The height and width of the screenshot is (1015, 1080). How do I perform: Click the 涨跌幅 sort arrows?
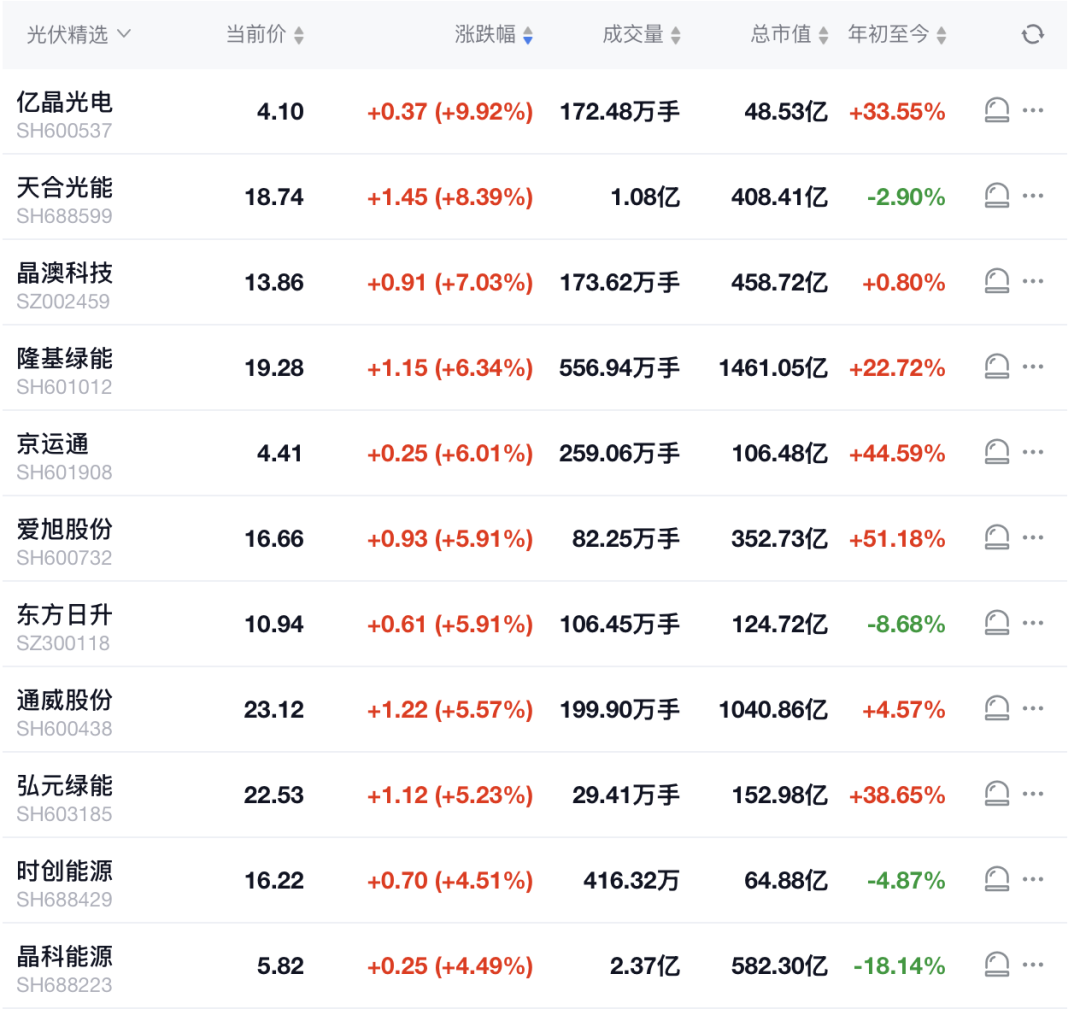click(x=527, y=33)
